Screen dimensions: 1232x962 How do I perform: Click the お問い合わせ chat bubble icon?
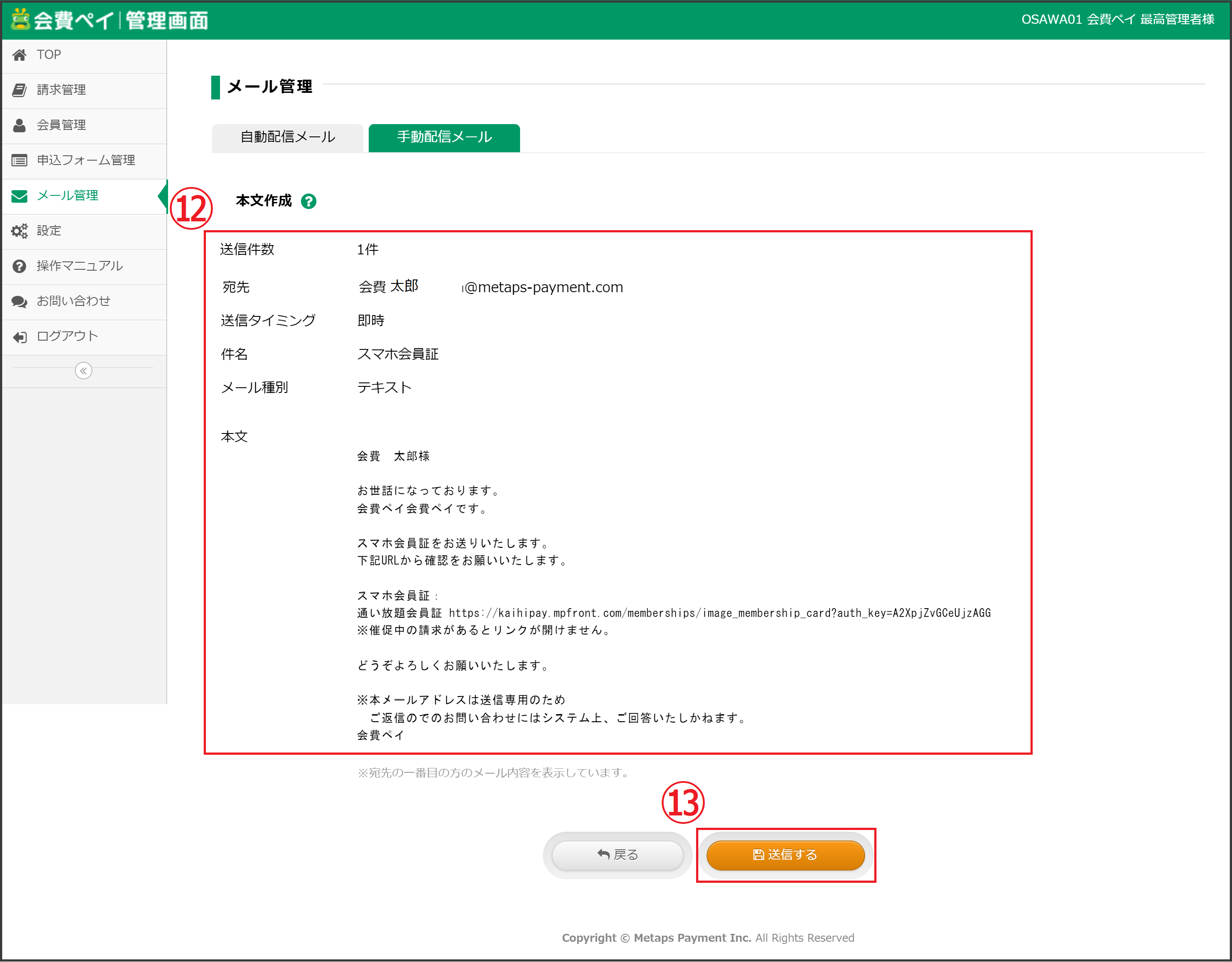(19, 301)
